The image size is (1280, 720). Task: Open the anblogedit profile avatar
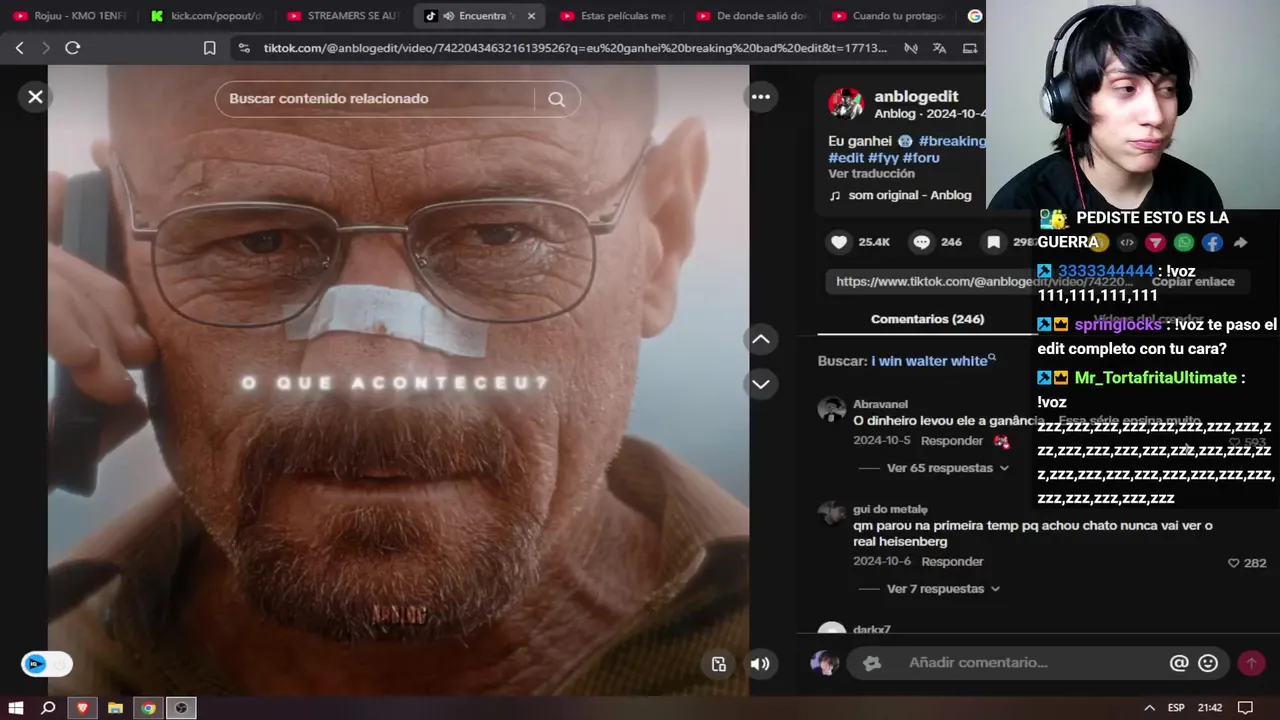pos(846,104)
